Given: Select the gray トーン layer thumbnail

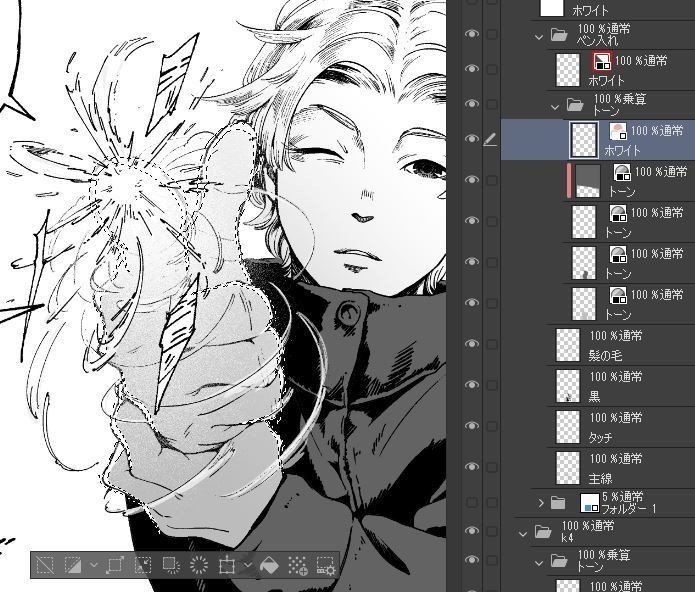Looking at the screenshot, I should (x=588, y=181).
